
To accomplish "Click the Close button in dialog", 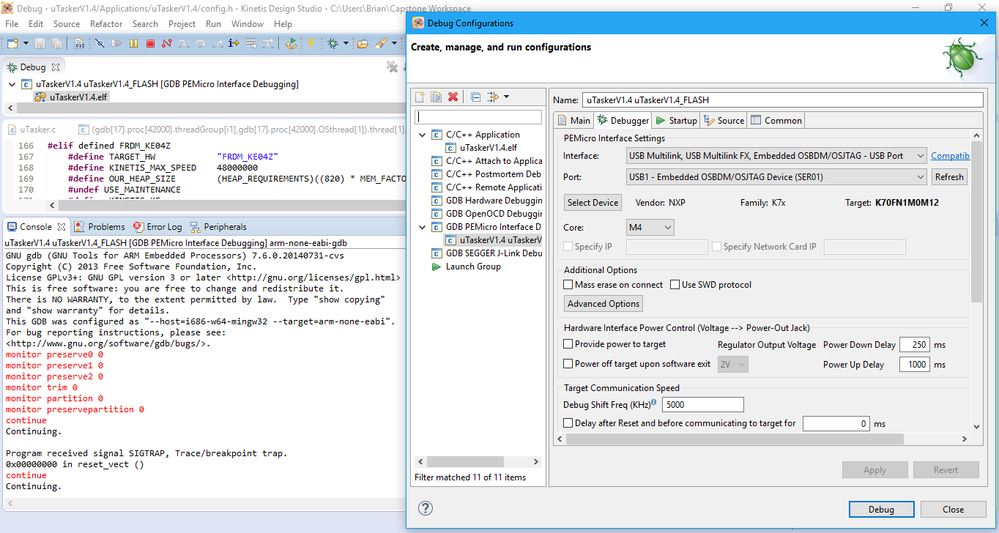I will pyautogui.click(x=953, y=509).
